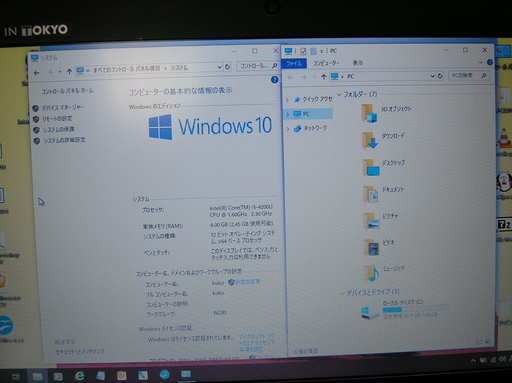Open recent locations dropdown in System window
Viewport: 512px width, 383px height.
(60, 72)
